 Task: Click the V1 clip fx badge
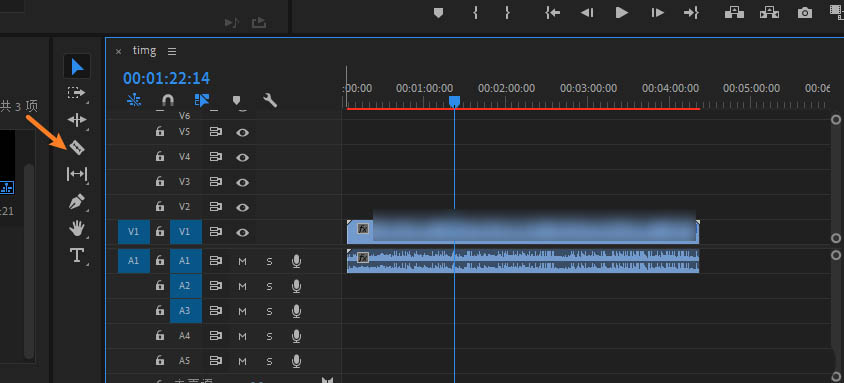(x=363, y=229)
